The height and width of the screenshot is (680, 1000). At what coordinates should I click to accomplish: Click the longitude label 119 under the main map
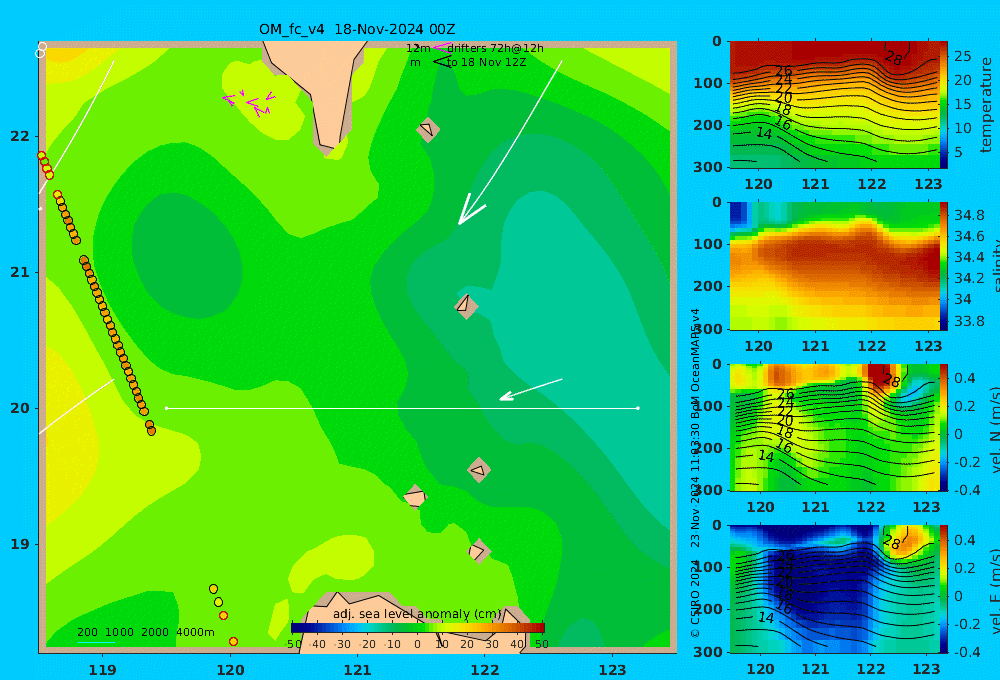(103, 670)
